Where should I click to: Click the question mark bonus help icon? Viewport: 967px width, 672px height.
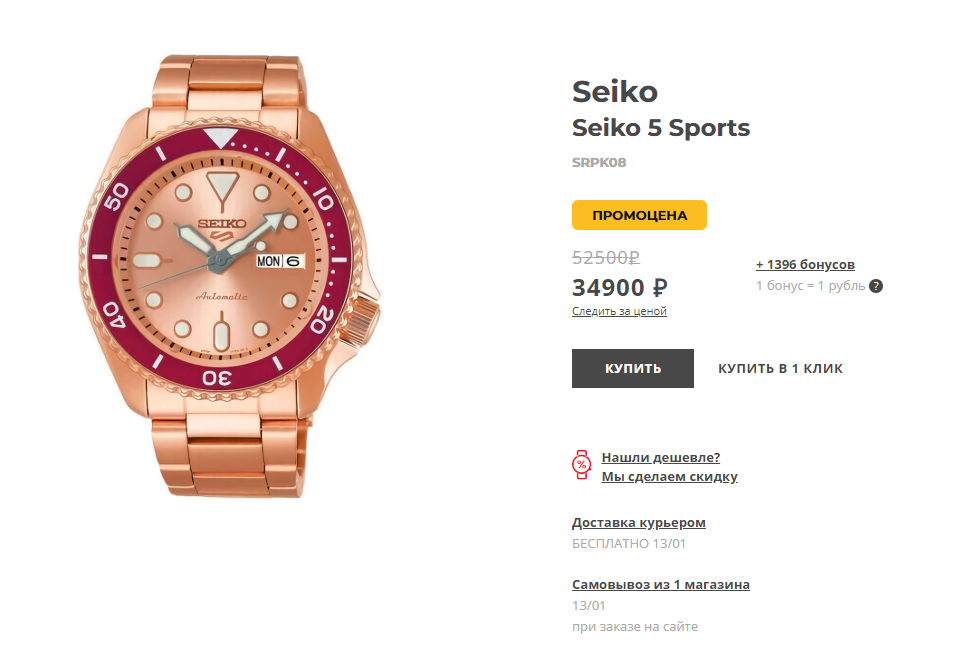point(876,286)
